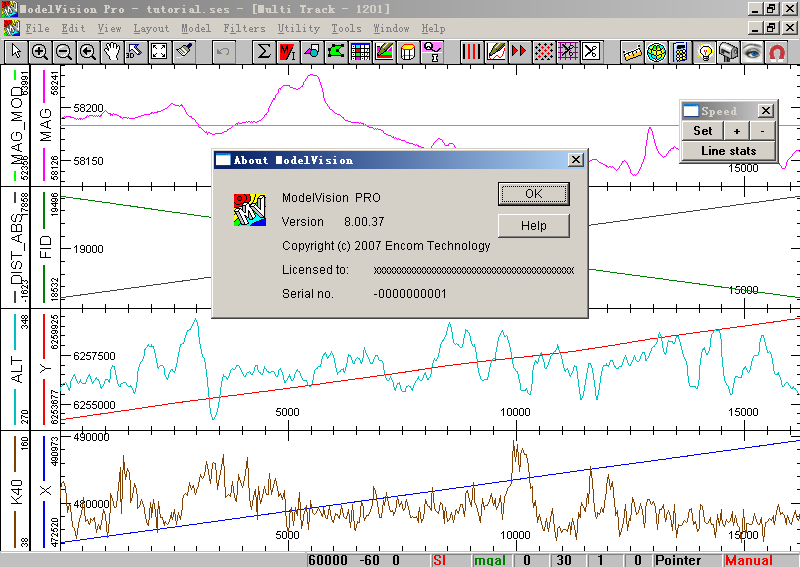Click the previous zoom magnifier icon
Image resolution: width=800 pixels, height=567 pixels.
[88, 52]
